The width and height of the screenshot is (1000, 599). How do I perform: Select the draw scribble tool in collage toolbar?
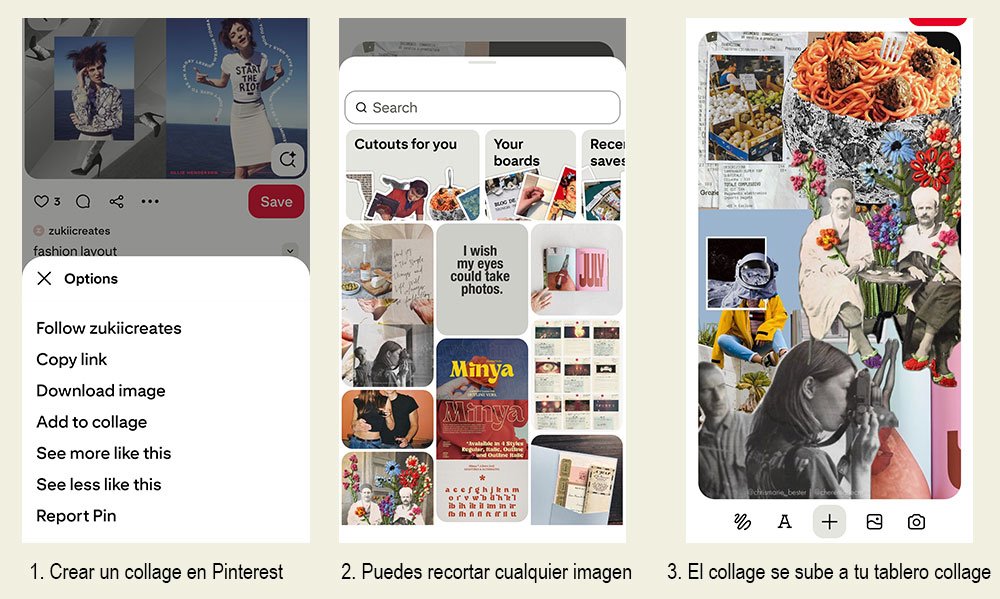742,522
